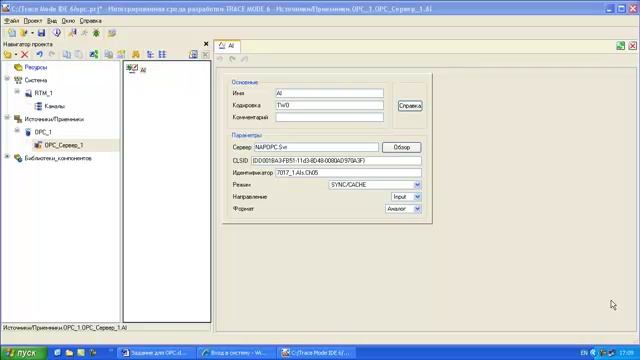The image size is (640, 360).
Task: Click the red X editor close icon
Action: pyautogui.click(x=632, y=46)
